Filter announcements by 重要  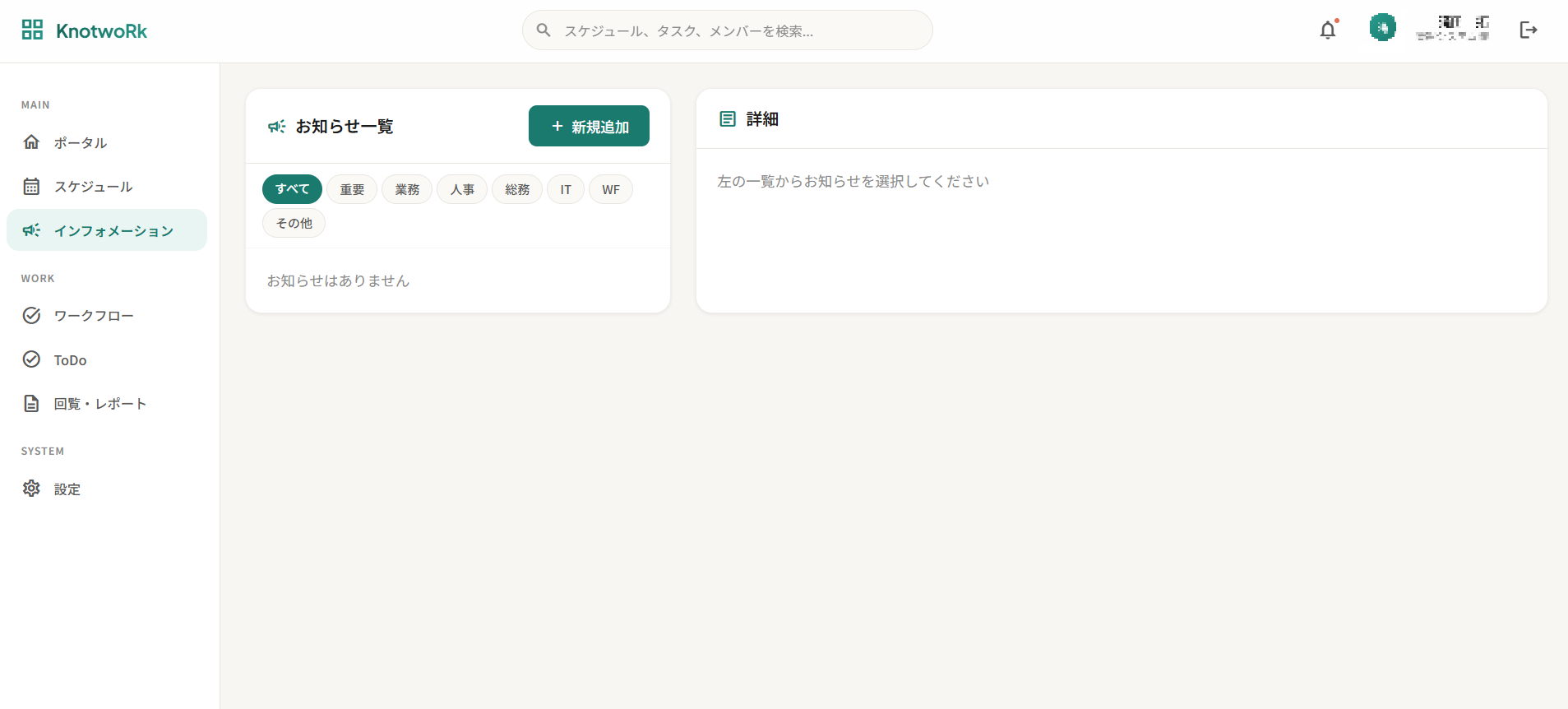pos(352,189)
